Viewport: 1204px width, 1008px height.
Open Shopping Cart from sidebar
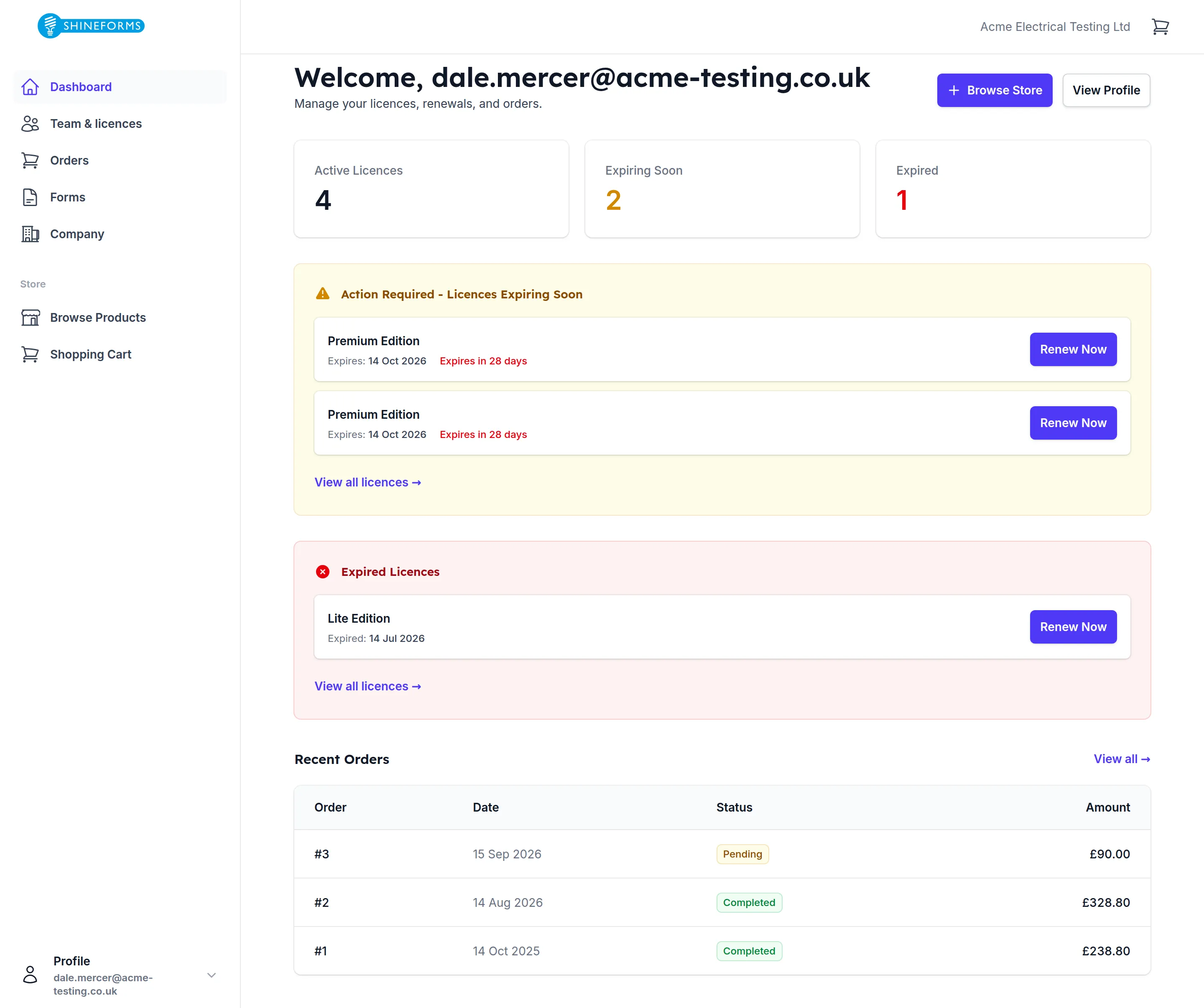(x=120, y=354)
